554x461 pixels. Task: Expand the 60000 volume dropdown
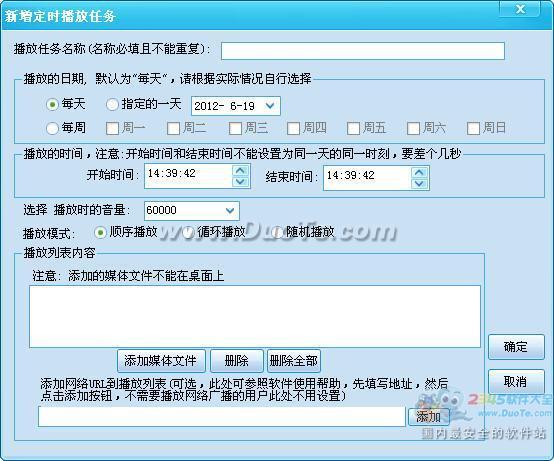pyautogui.click(x=230, y=211)
